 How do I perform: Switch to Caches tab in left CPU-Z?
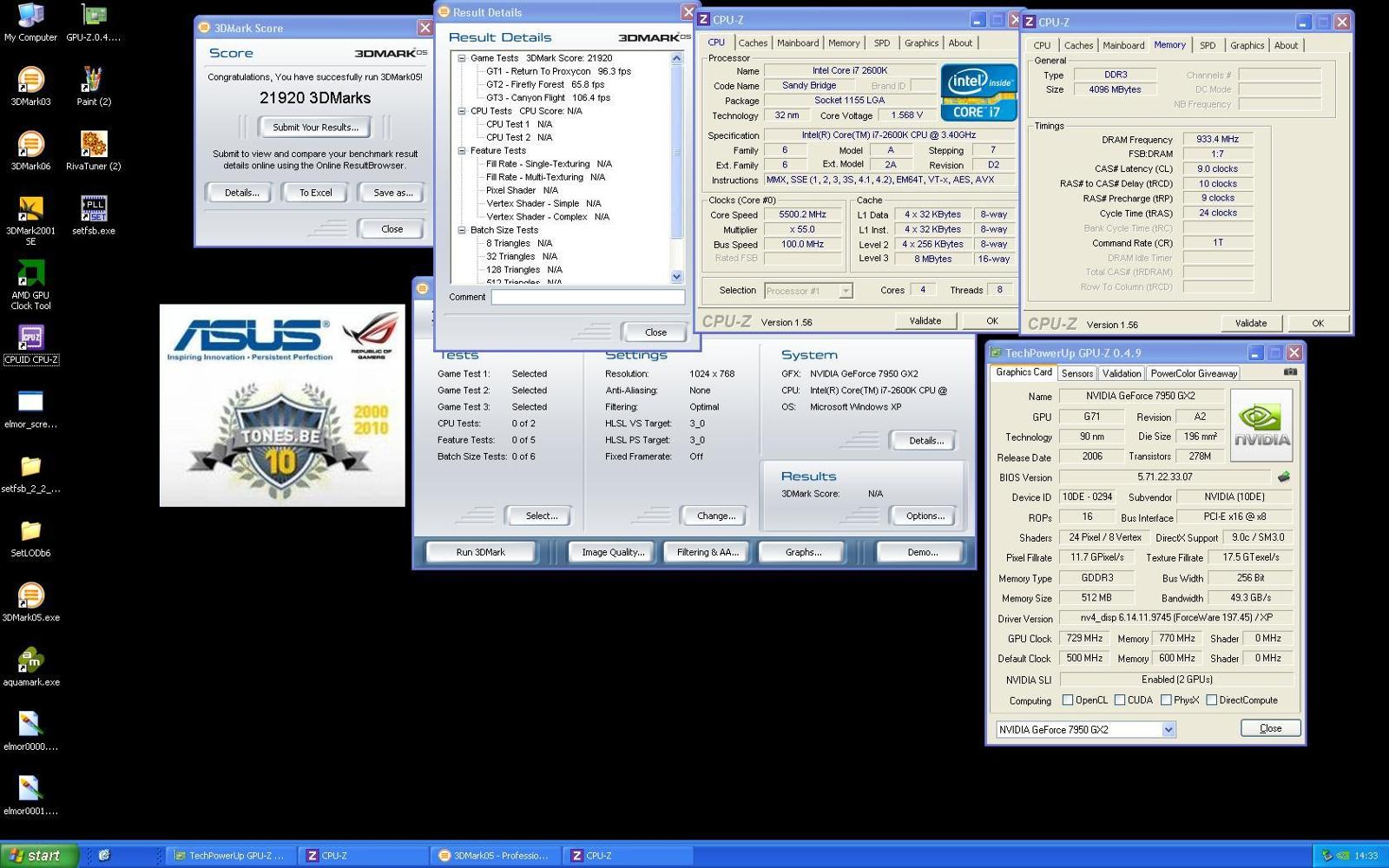pos(753,43)
